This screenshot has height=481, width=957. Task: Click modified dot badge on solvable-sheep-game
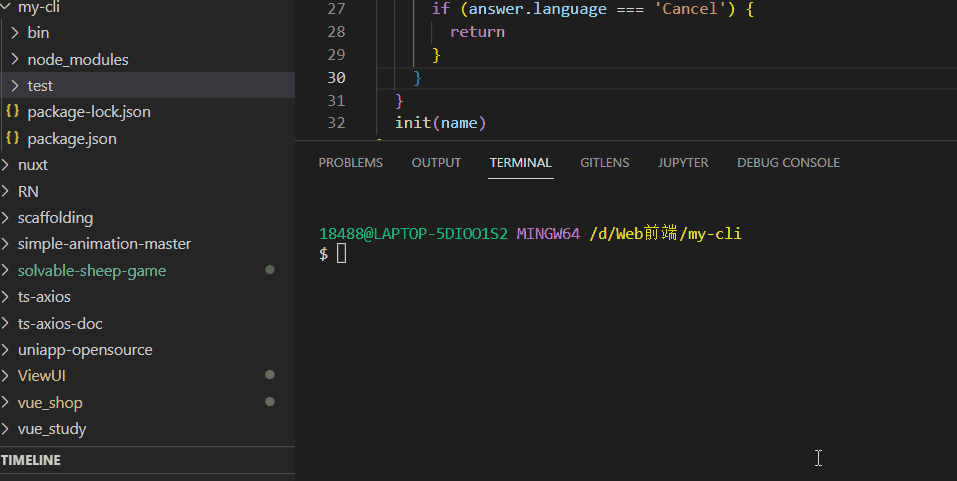pyautogui.click(x=270, y=269)
